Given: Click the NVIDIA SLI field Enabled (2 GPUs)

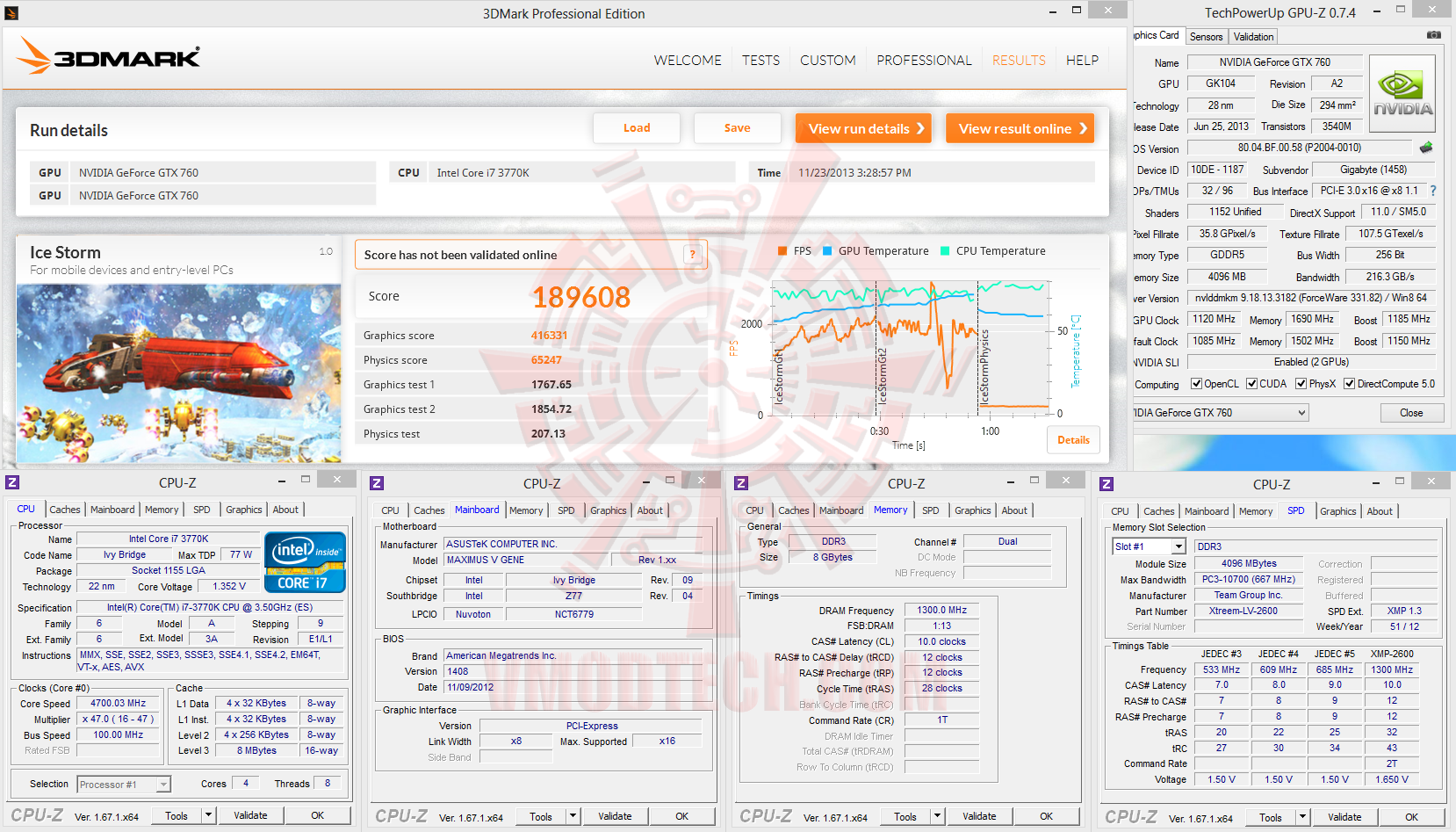Looking at the screenshot, I should click(1311, 362).
